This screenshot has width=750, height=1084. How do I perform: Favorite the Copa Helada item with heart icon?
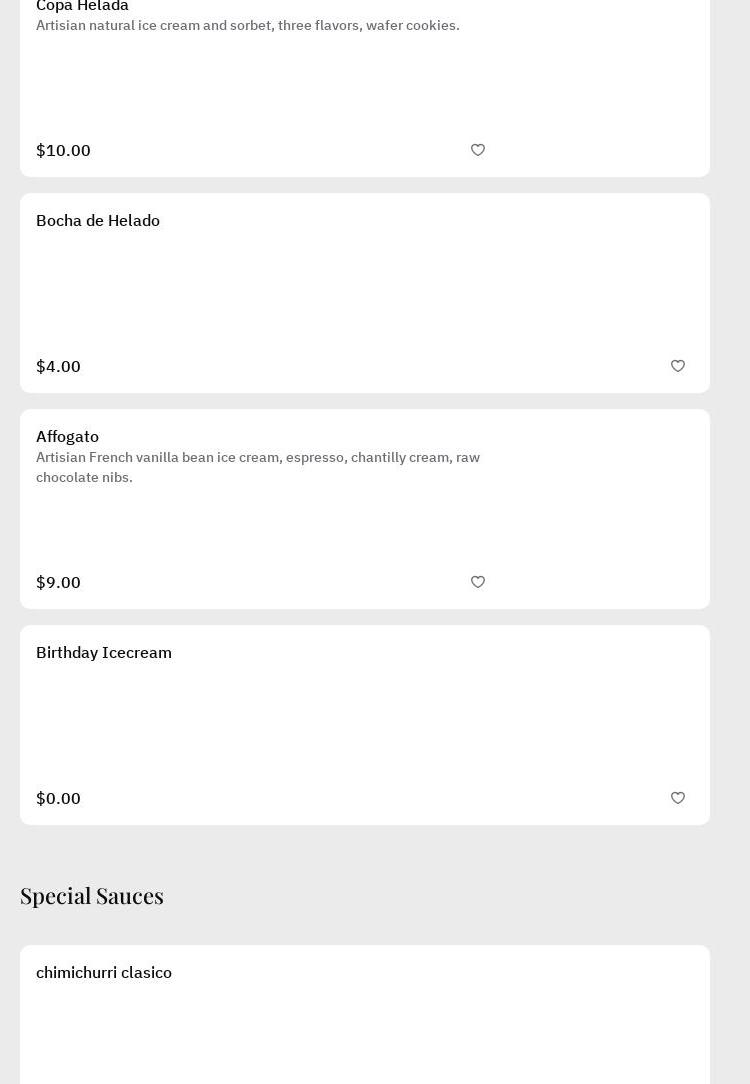click(x=478, y=150)
